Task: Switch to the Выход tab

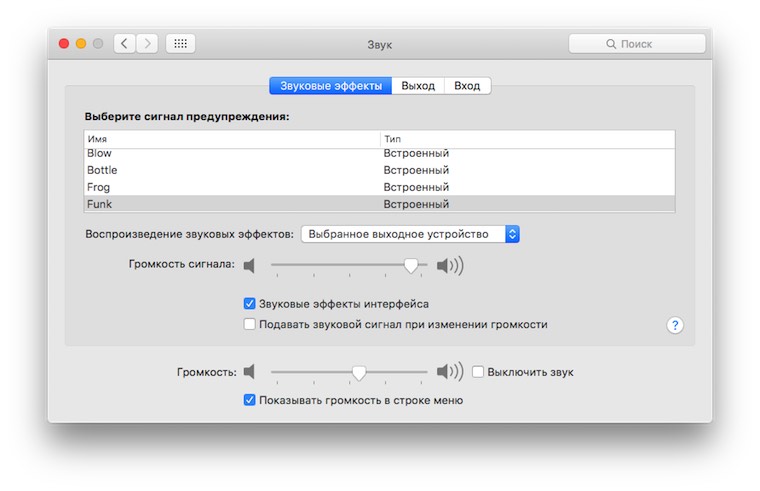Action: [418, 86]
